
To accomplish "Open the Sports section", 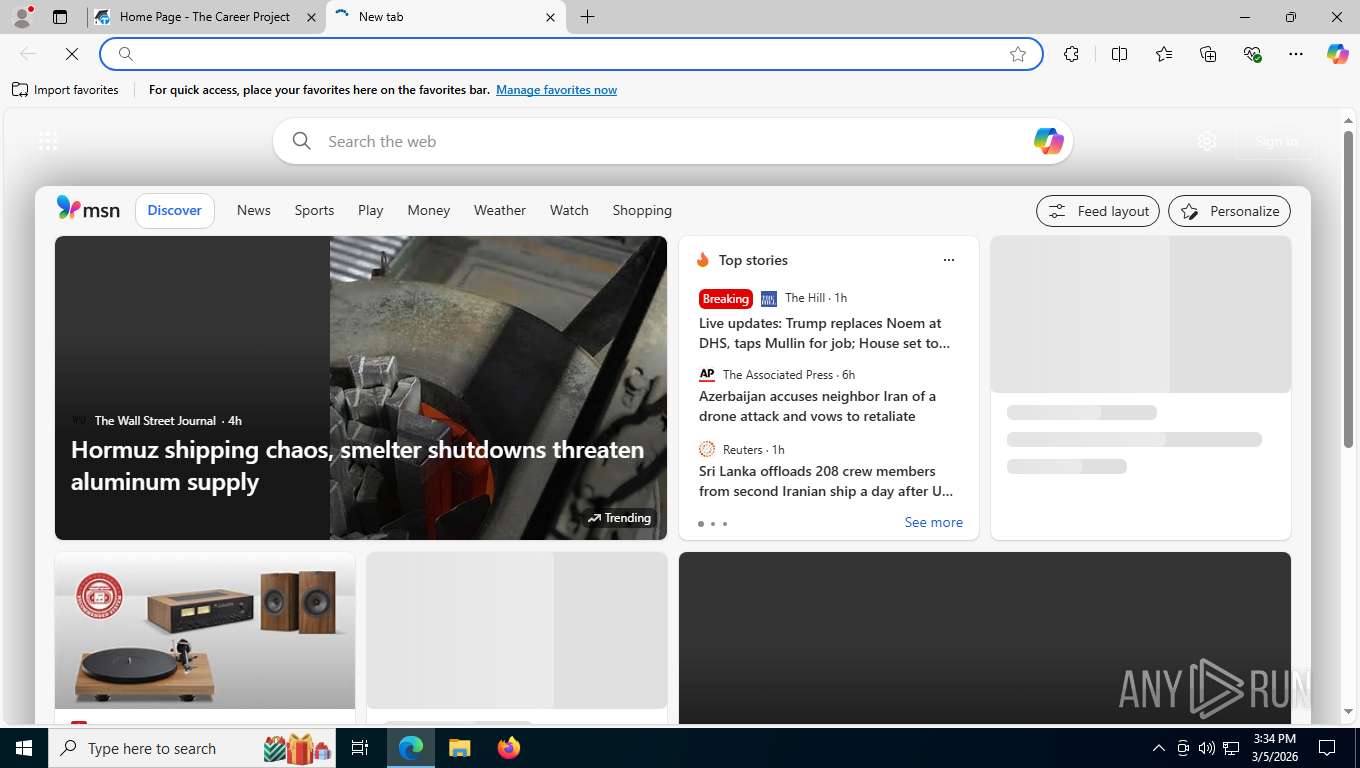I will coord(314,210).
